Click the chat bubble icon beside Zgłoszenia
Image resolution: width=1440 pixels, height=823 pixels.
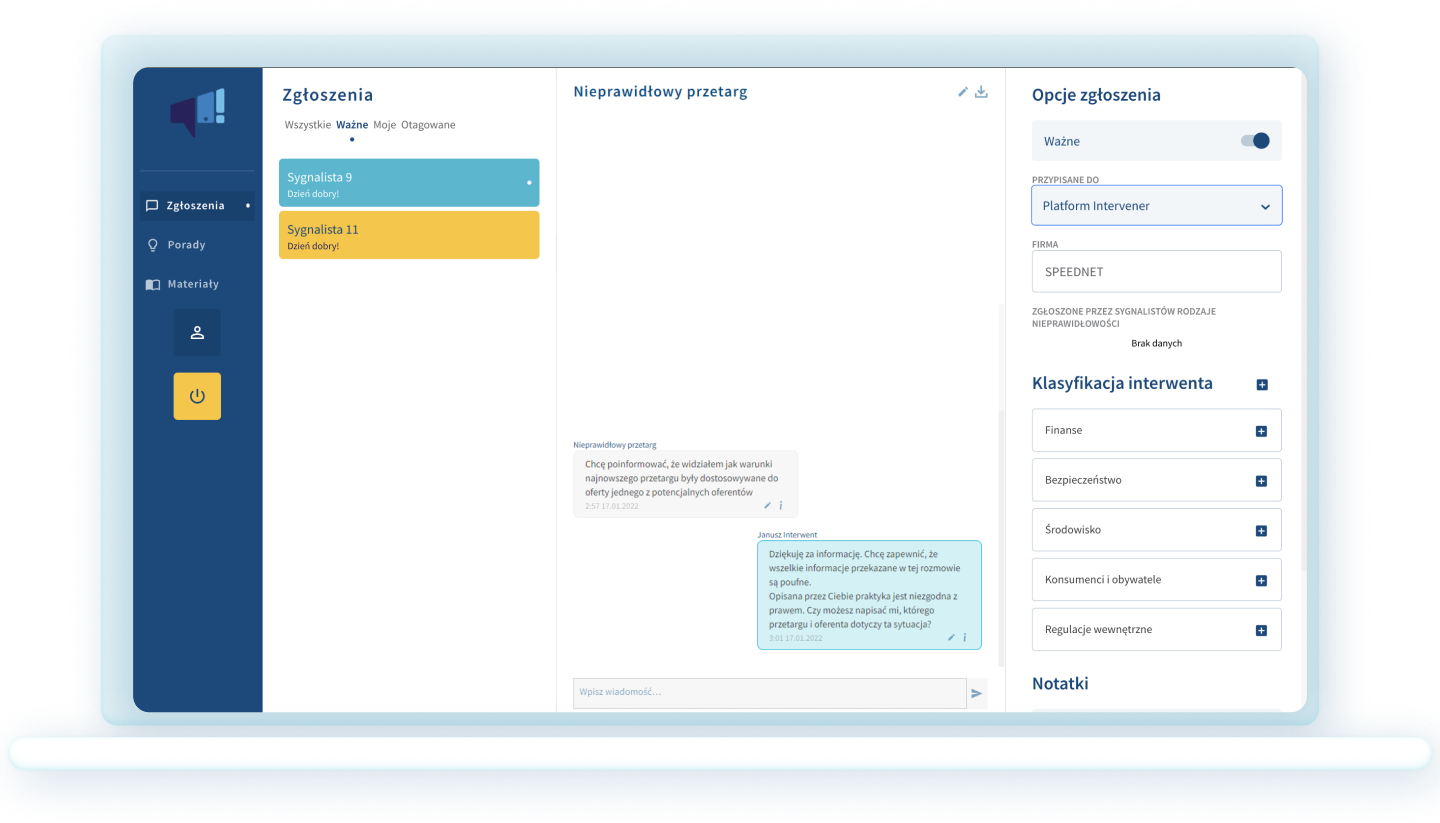click(x=152, y=205)
